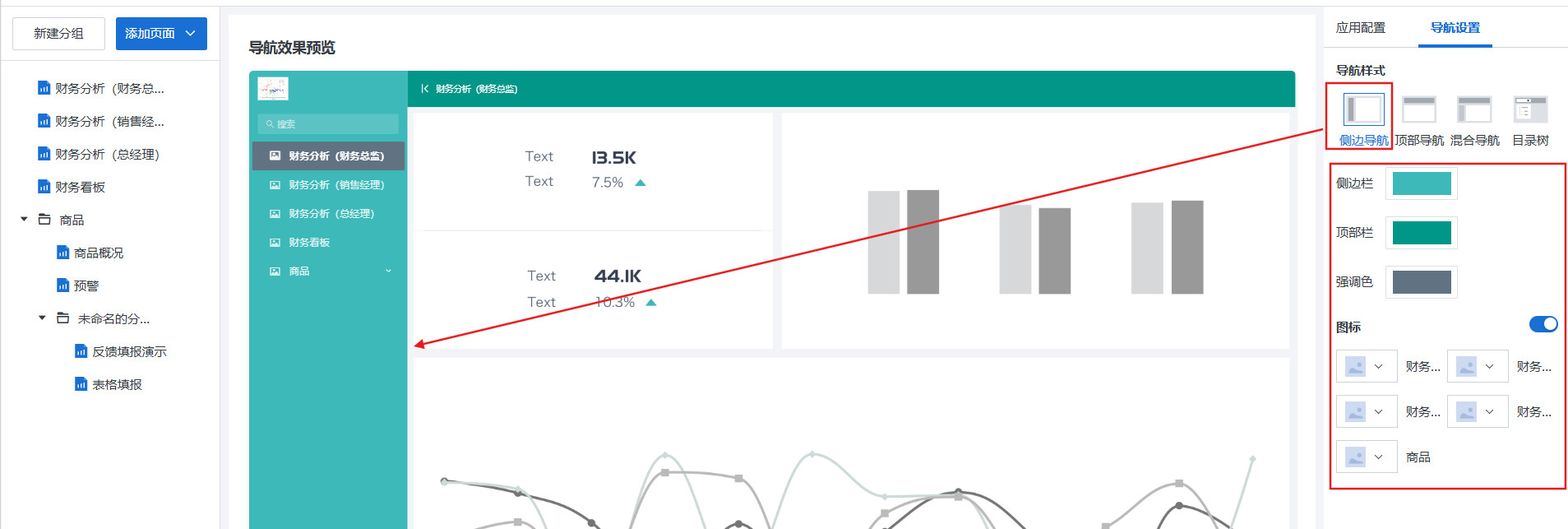Open the 导航设置 tab
Screen dimensions: 1568x529
(x=1455, y=28)
